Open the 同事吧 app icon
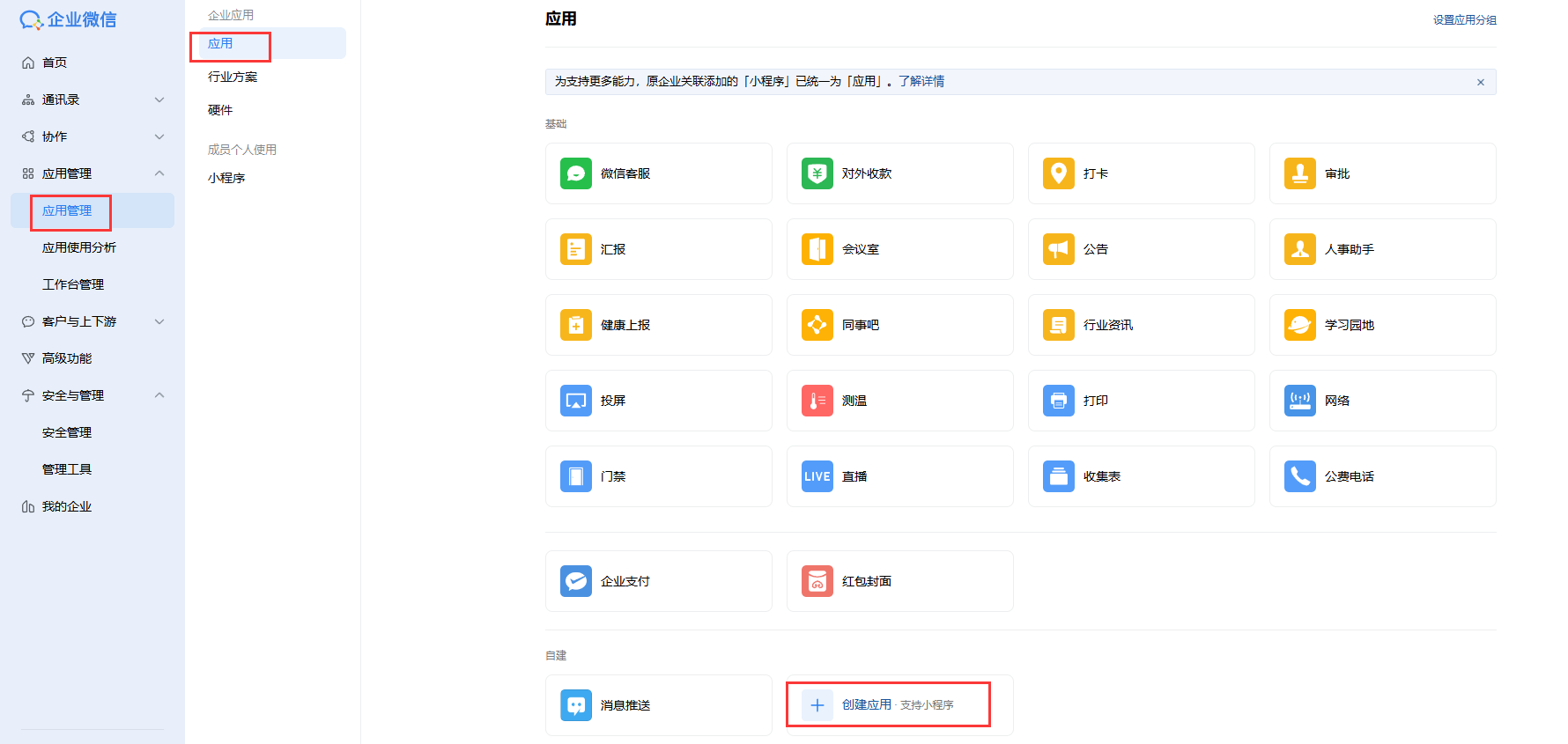The image size is (1568, 744). pos(817,325)
